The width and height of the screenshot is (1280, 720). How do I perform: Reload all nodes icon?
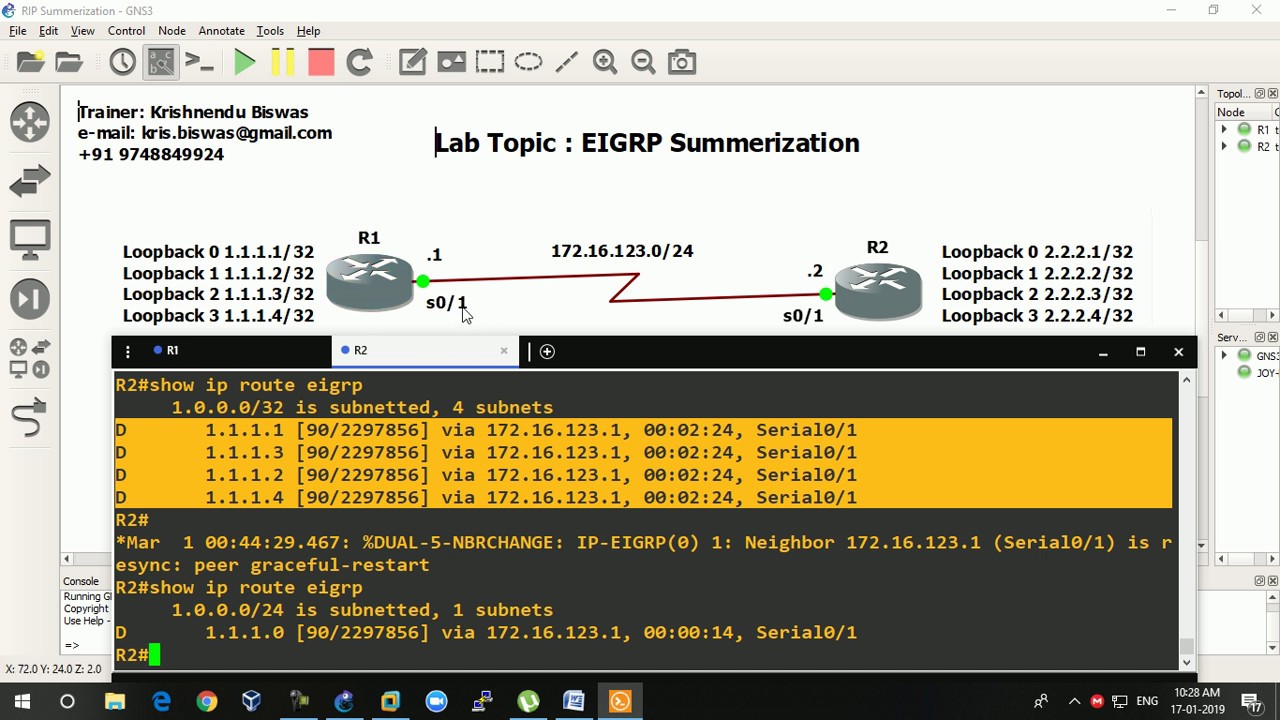pyautogui.click(x=359, y=62)
